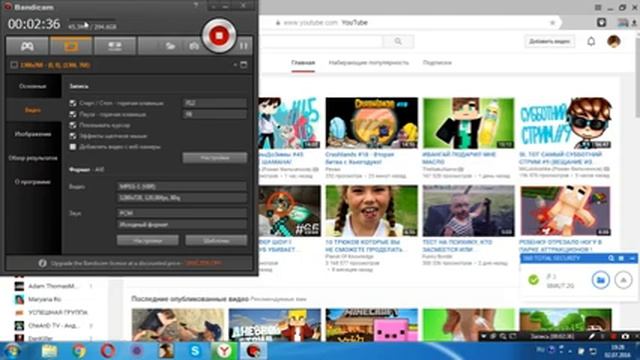Image resolution: width=640 pixels, height=360 pixels.
Task: Toggle mouse click effects checkbox in Bandicam
Action: click(x=73, y=136)
